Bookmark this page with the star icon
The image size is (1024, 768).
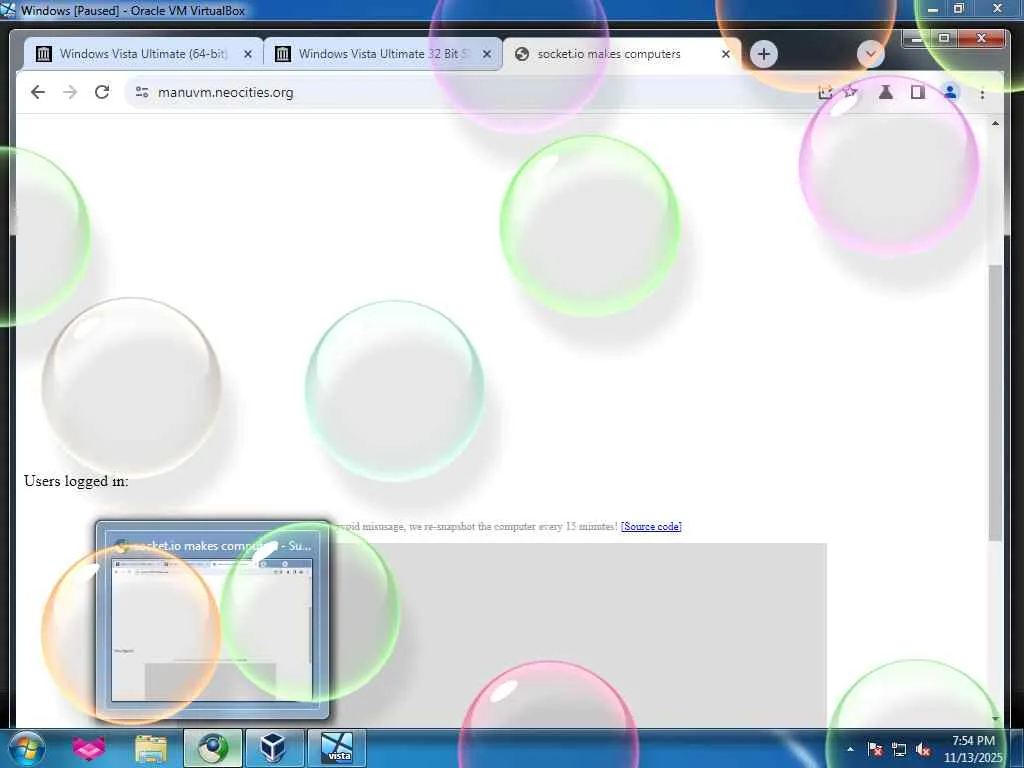[x=850, y=92]
